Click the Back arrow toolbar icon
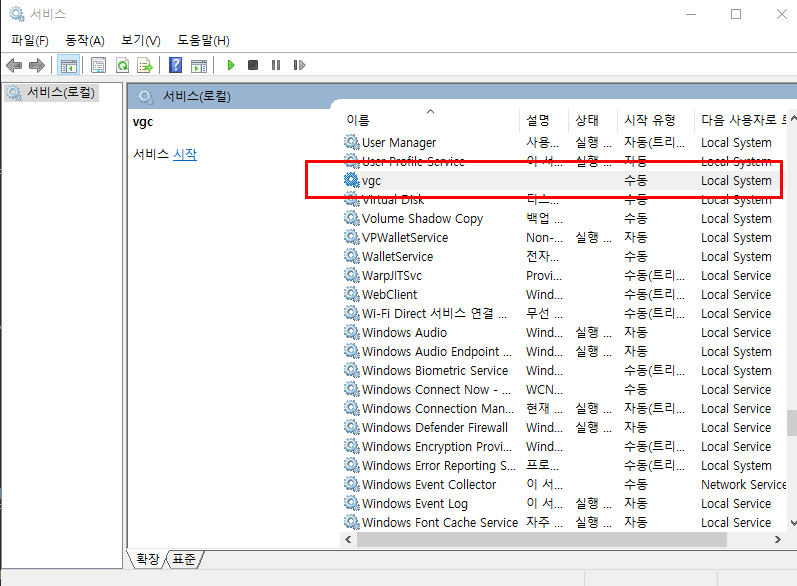Screen dimensions: 797x586 pyautogui.click(x=14, y=65)
